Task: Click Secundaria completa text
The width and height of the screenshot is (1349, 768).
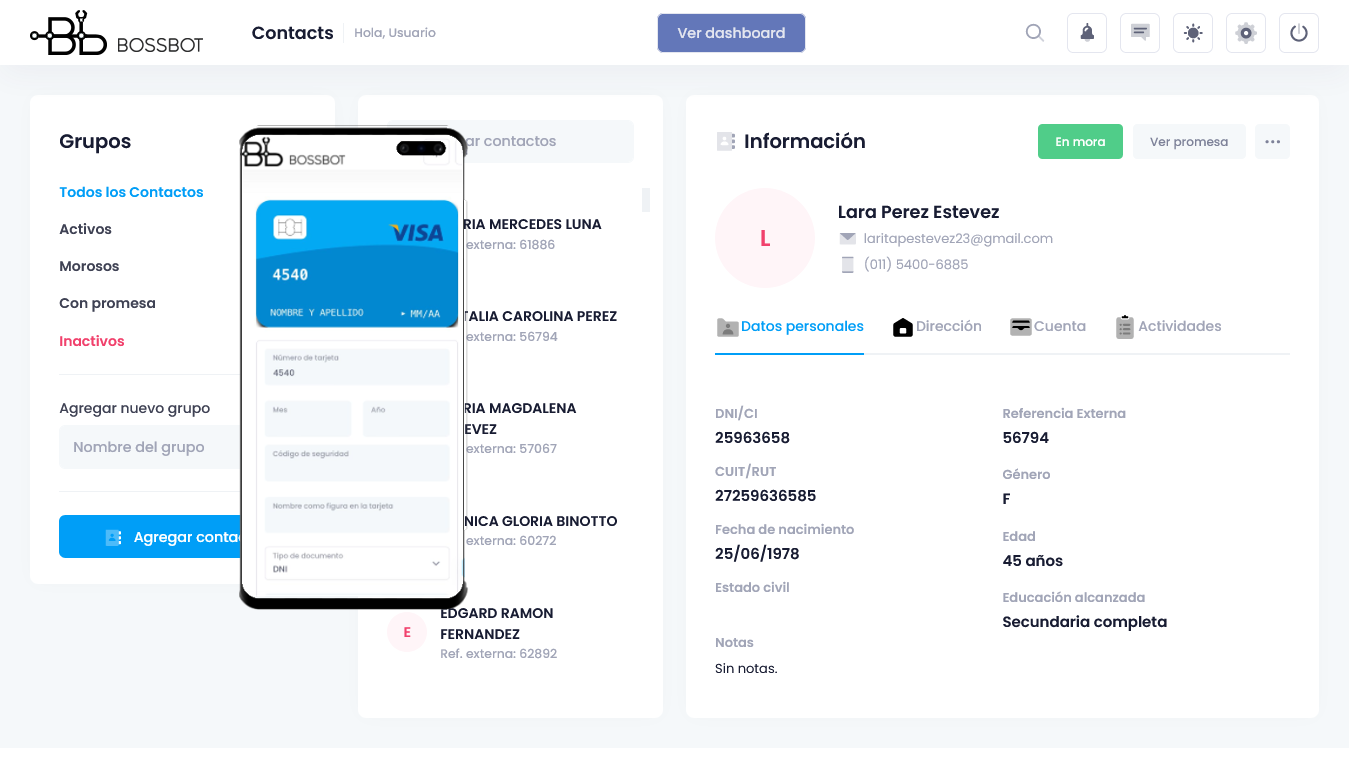Action: (x=1084, y=621)
